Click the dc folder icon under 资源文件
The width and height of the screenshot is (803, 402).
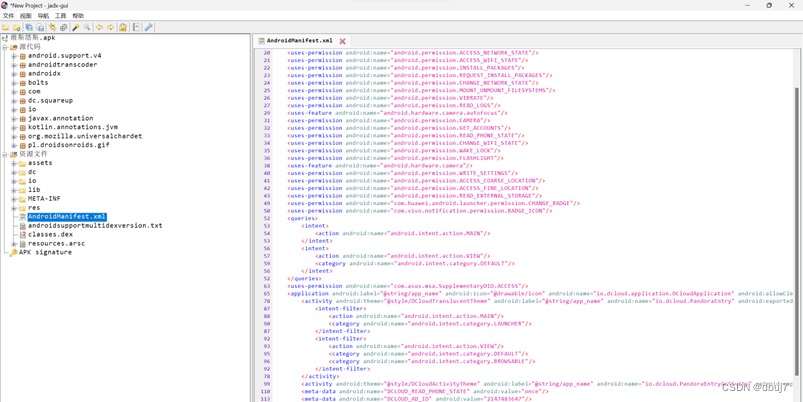[23, 172]
